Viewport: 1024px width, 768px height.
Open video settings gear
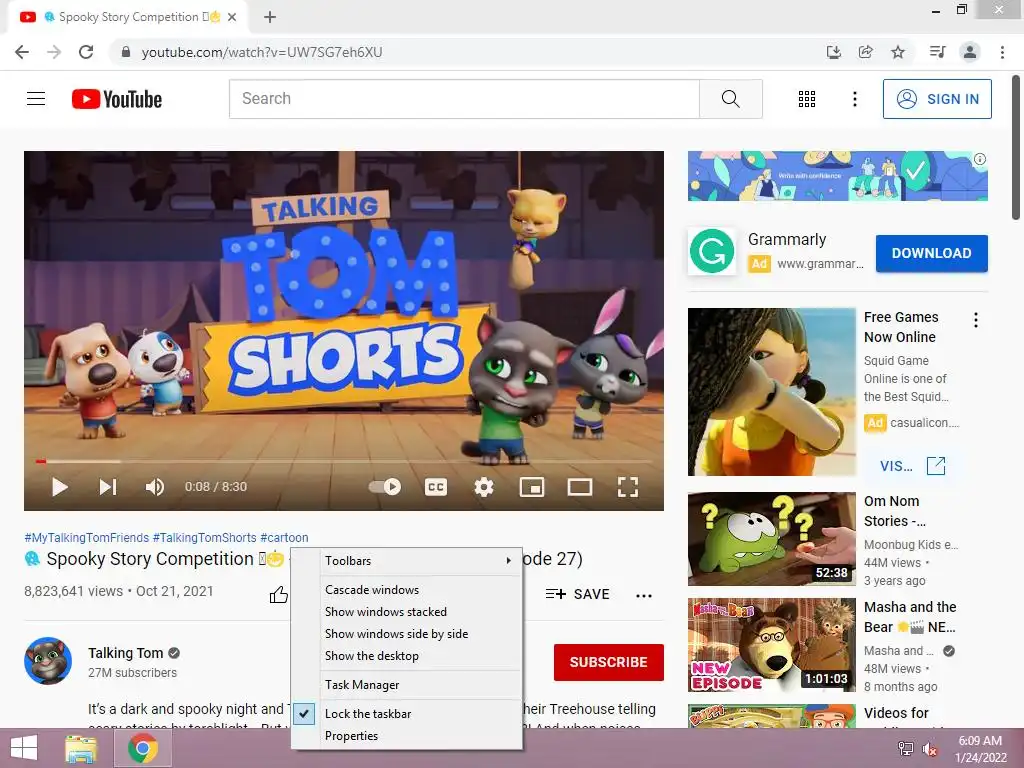point(484,487)
